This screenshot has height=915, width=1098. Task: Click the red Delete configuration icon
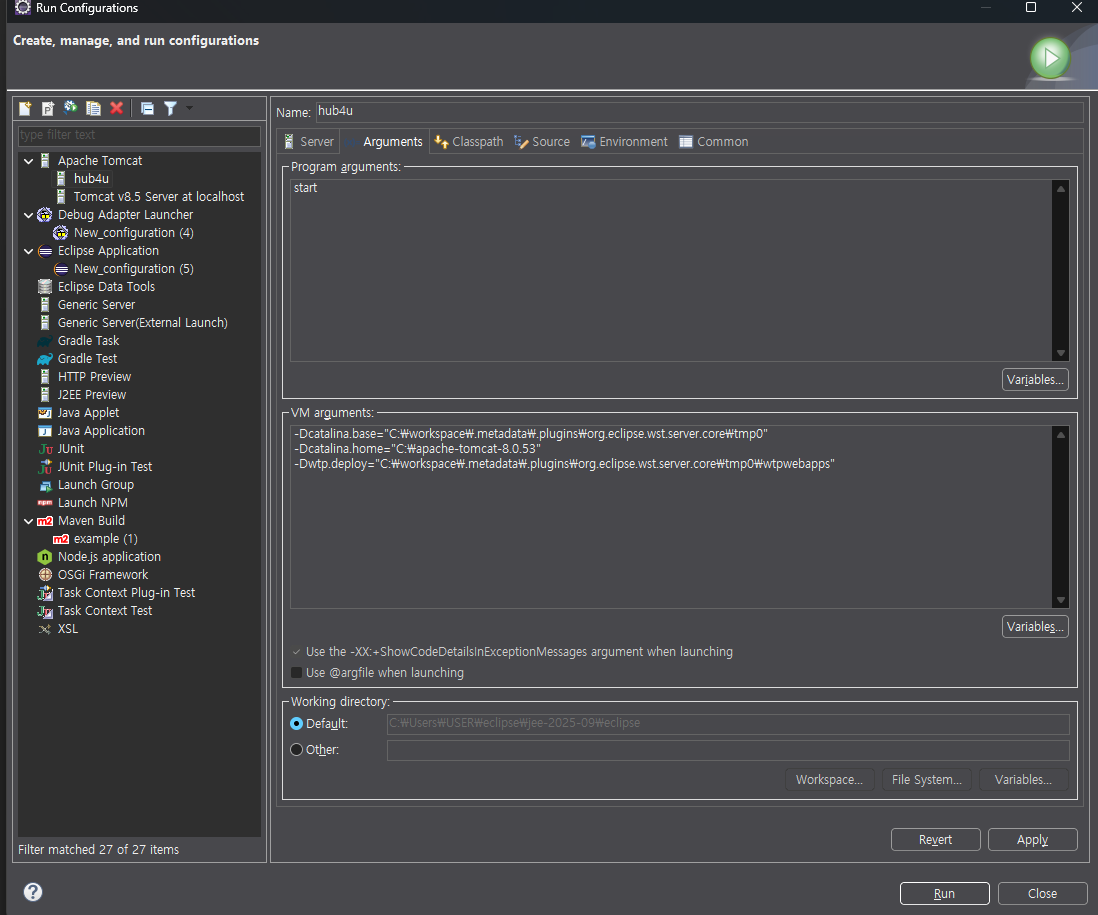click(x=116, y=108)
